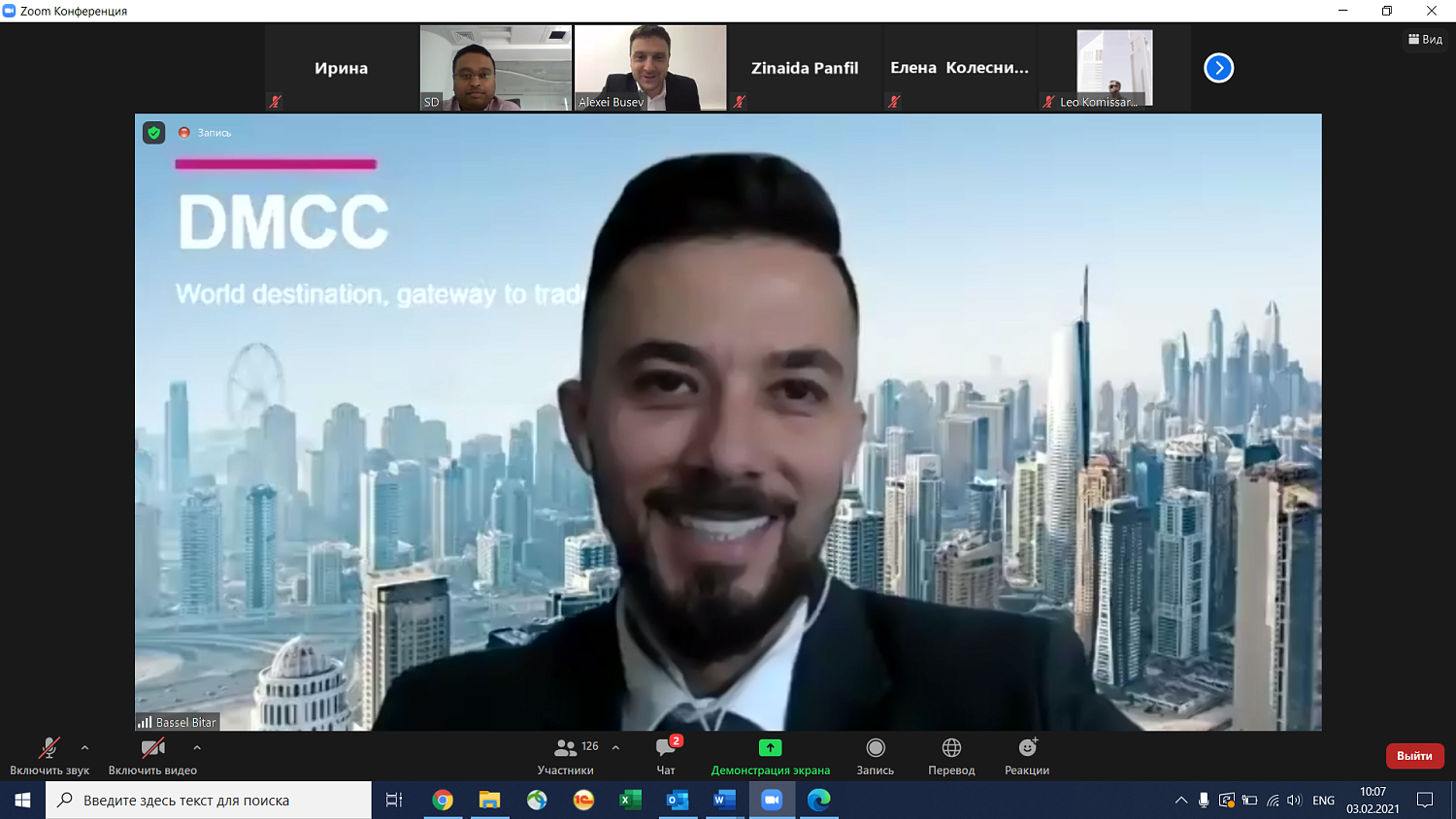Leave the meeting with Выйти
Viewport: 1456px width, 819px height.
click(x=1414, y=756)
